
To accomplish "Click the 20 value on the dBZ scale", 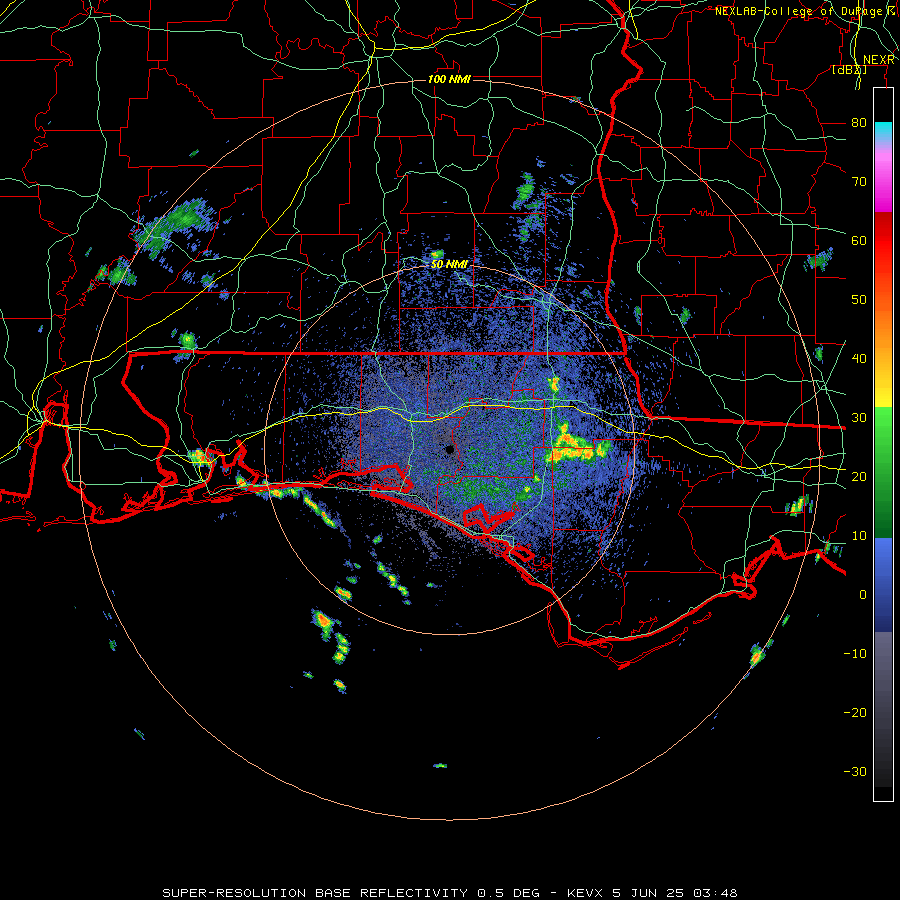I will coord(859,476).
